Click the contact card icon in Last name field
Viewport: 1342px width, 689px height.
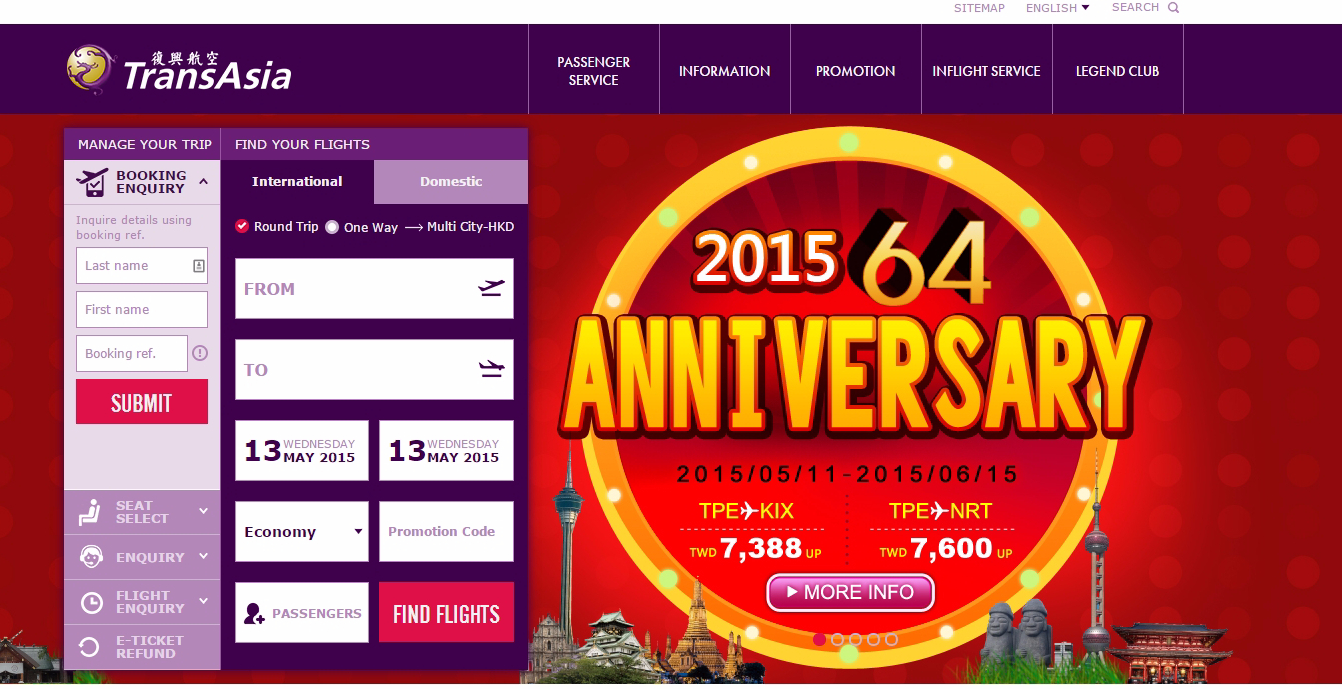(x=198, y=266)
